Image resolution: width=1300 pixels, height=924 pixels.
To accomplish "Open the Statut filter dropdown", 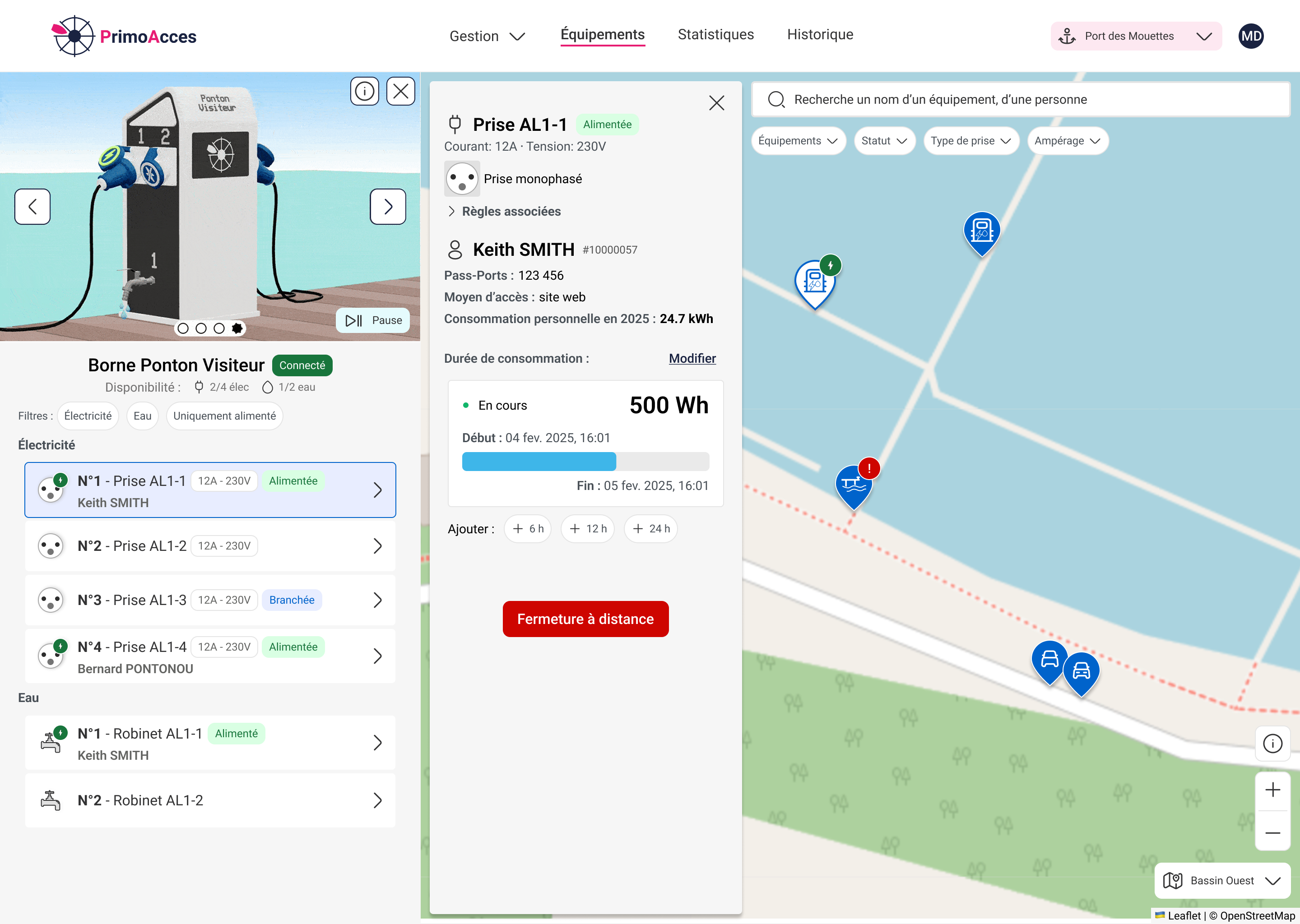I will click(884, 140).
